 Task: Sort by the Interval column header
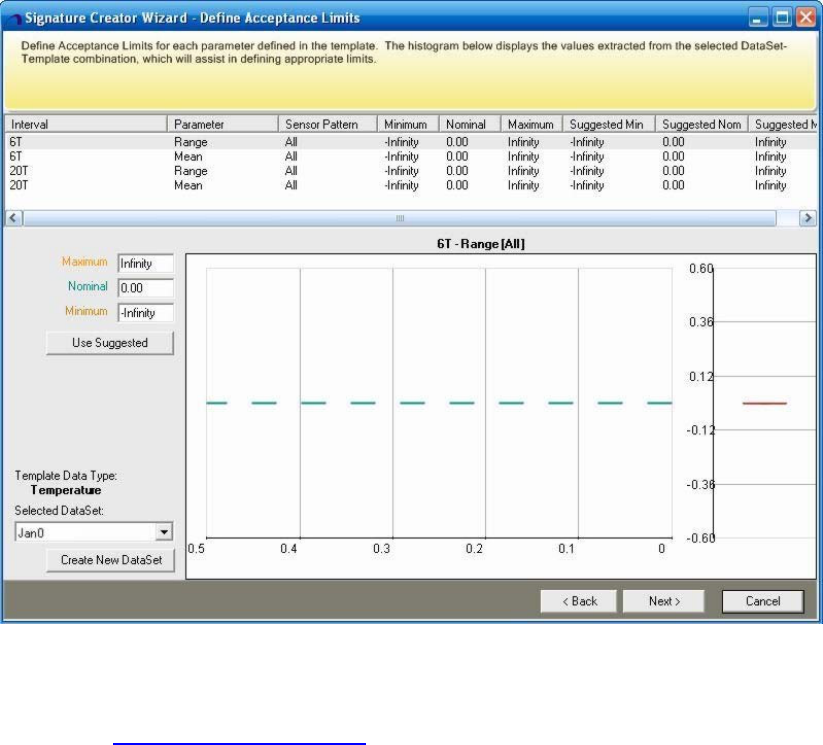click(x=85, y=124)
